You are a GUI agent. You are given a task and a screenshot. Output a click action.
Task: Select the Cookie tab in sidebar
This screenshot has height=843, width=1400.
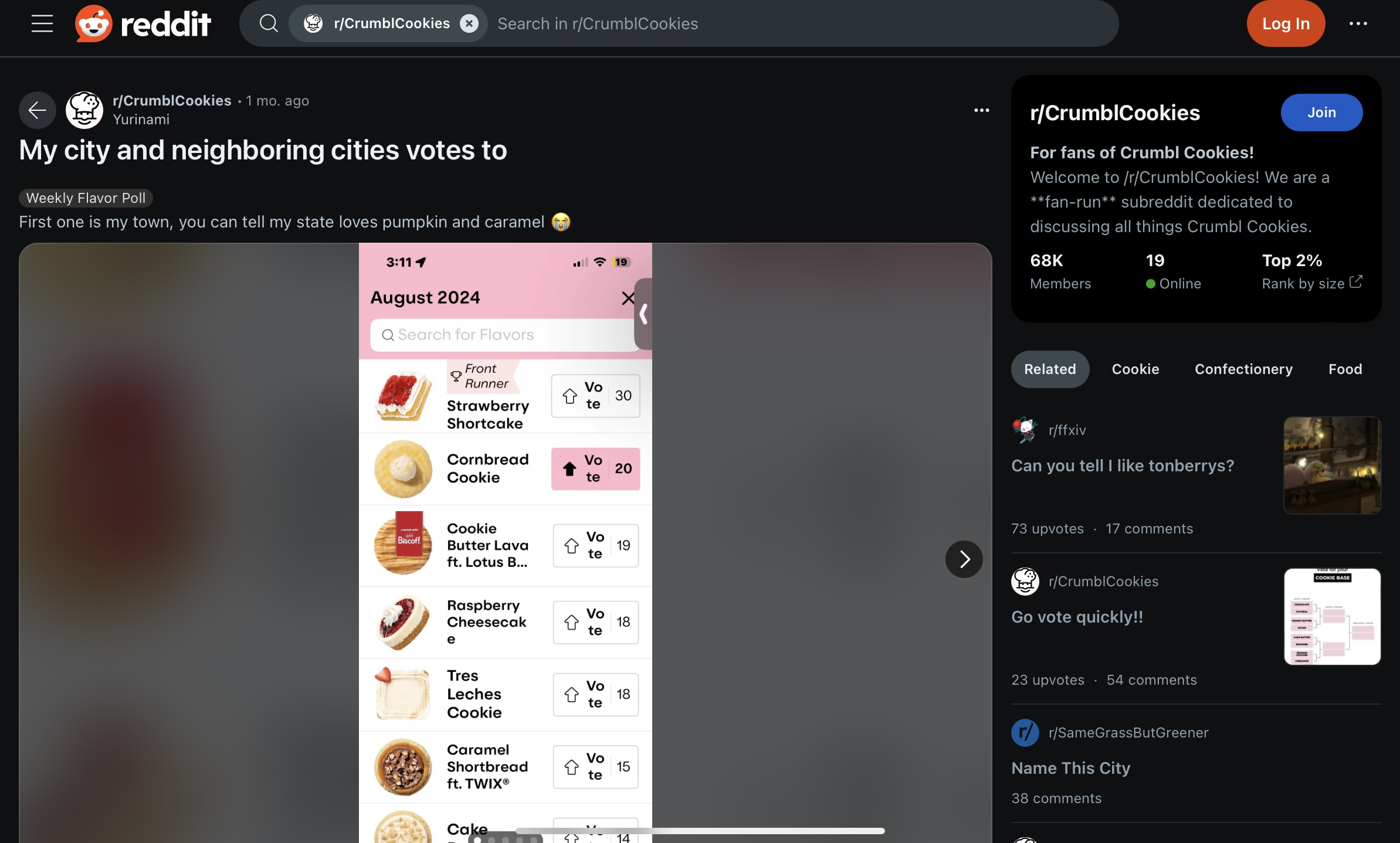[x=1135, y=369]
